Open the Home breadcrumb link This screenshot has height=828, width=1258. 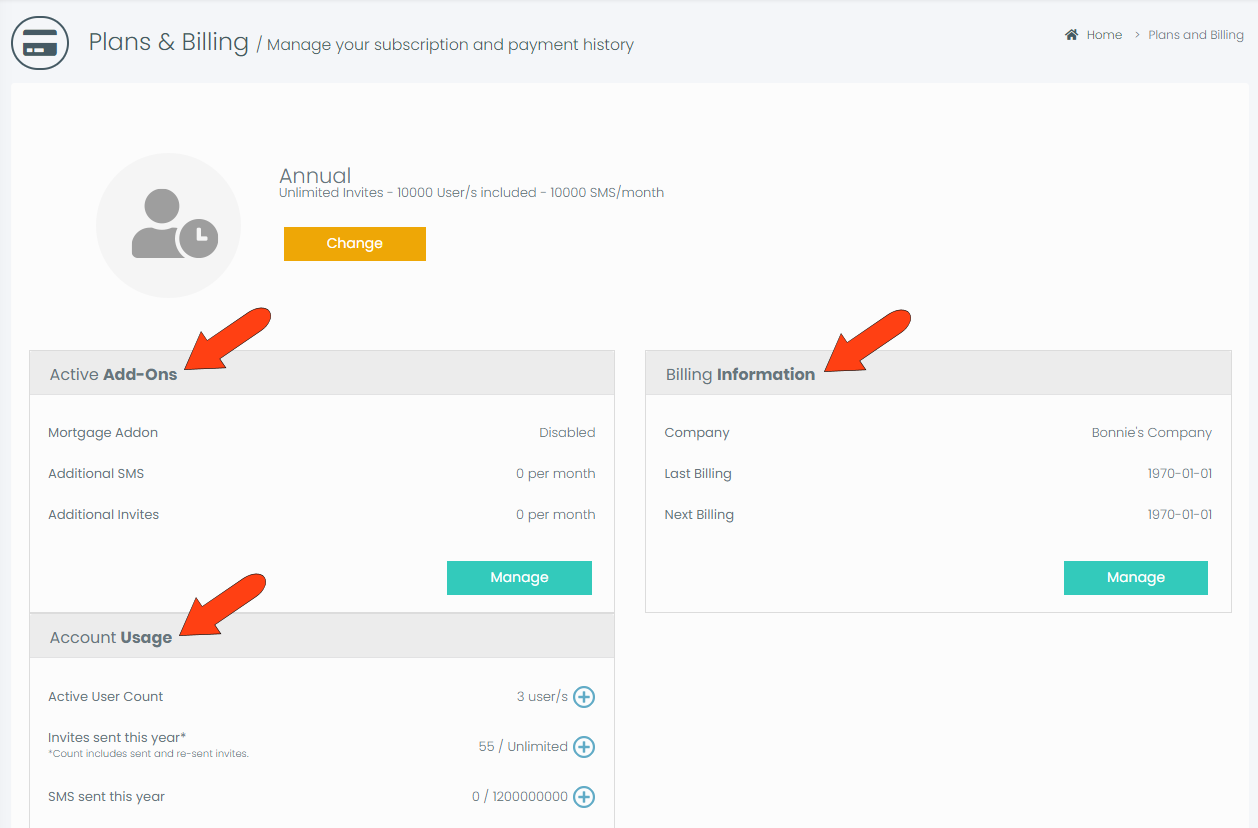pyautogui.click(x=1104, y=34)
